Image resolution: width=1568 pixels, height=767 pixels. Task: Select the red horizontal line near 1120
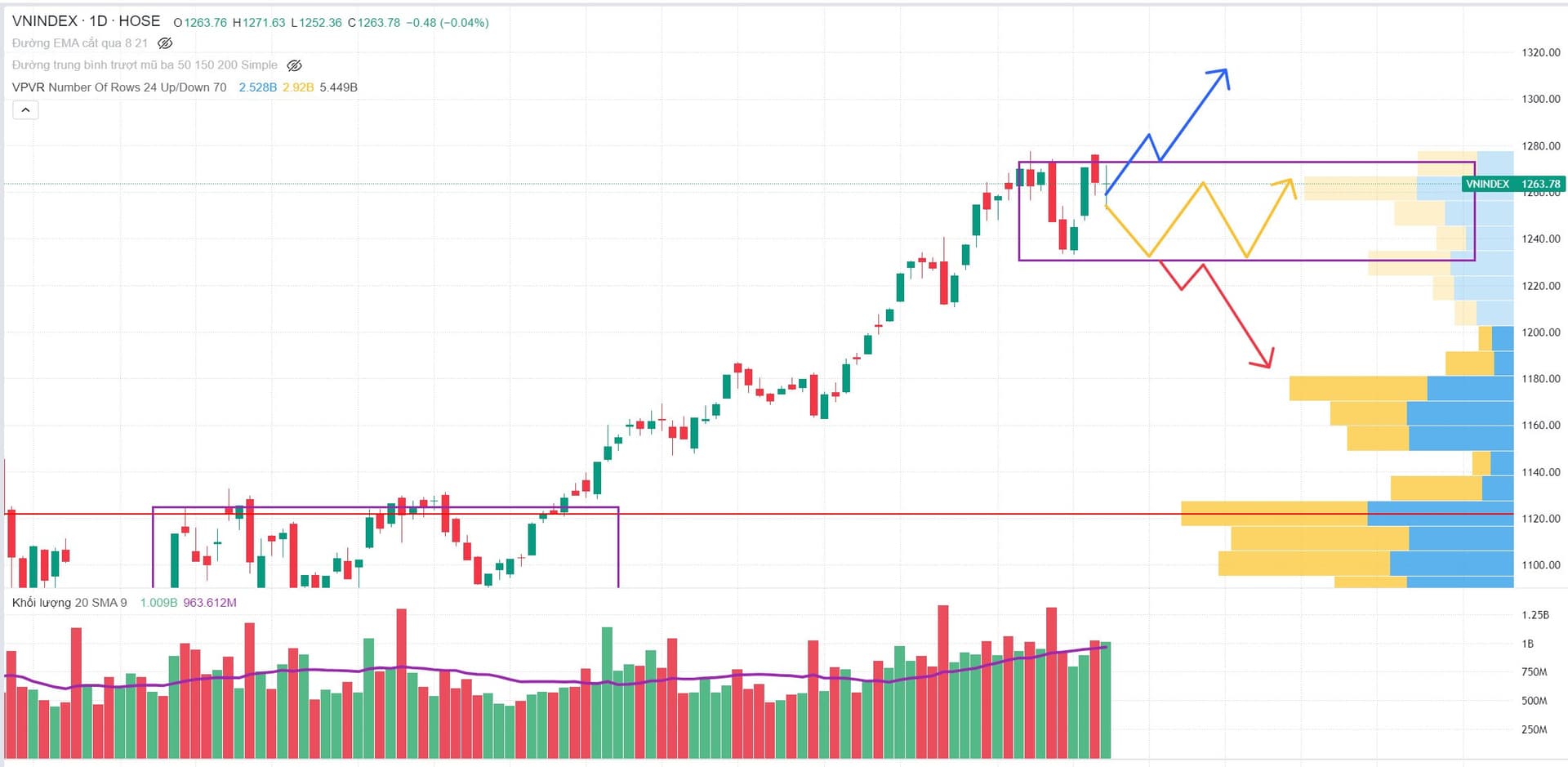(x=817, y=514)
